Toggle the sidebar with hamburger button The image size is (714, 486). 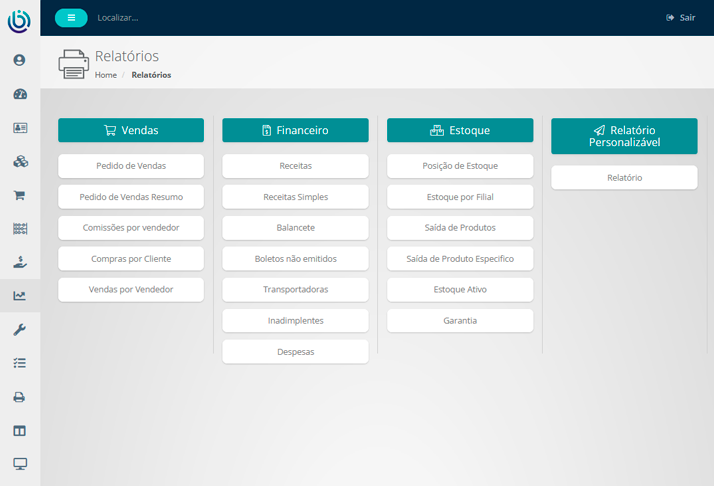pos(71,17)
